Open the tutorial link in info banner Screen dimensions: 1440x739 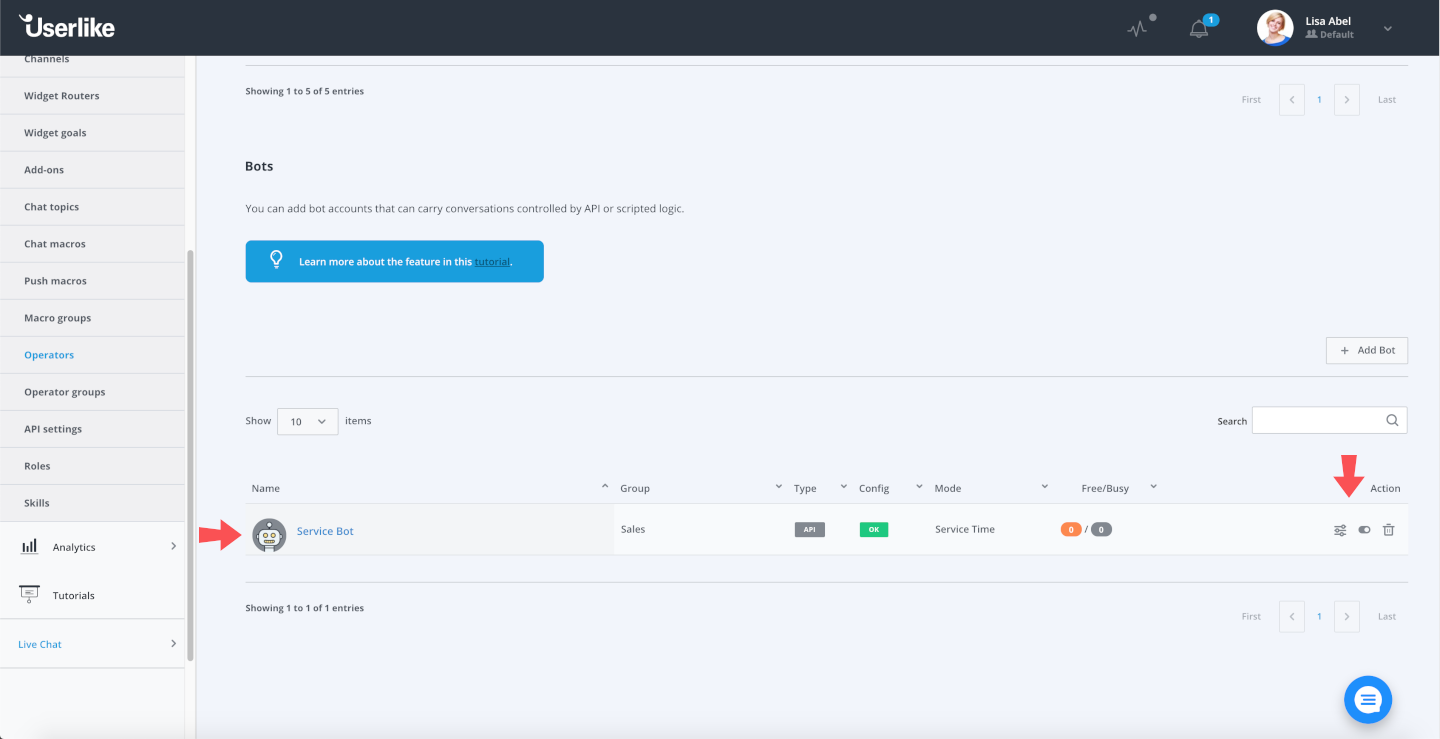[x=492, y=262]
